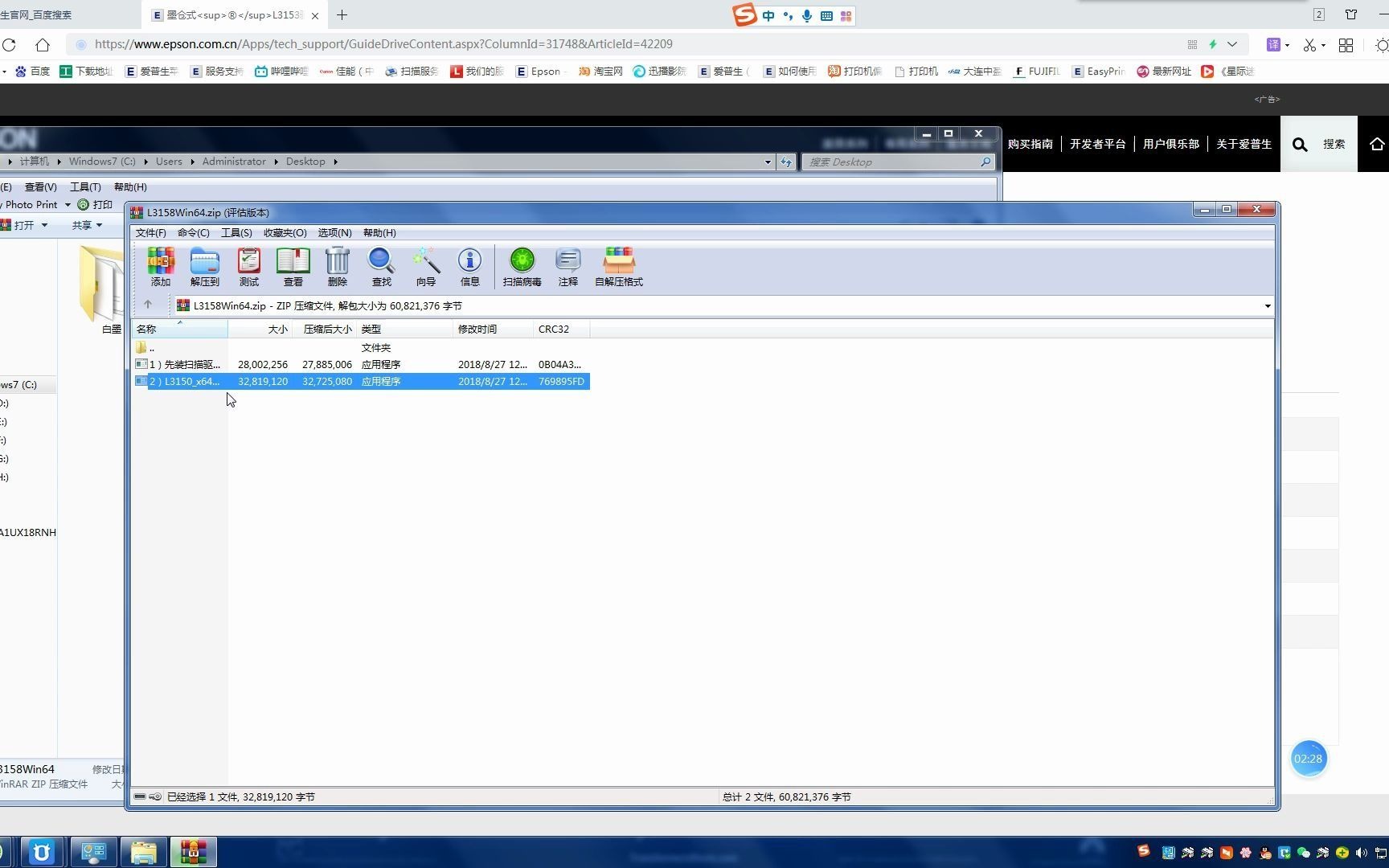Screen dimensions: 1389x868
Task: Click the browser extensions grid icon
Action: [1346, 45]
